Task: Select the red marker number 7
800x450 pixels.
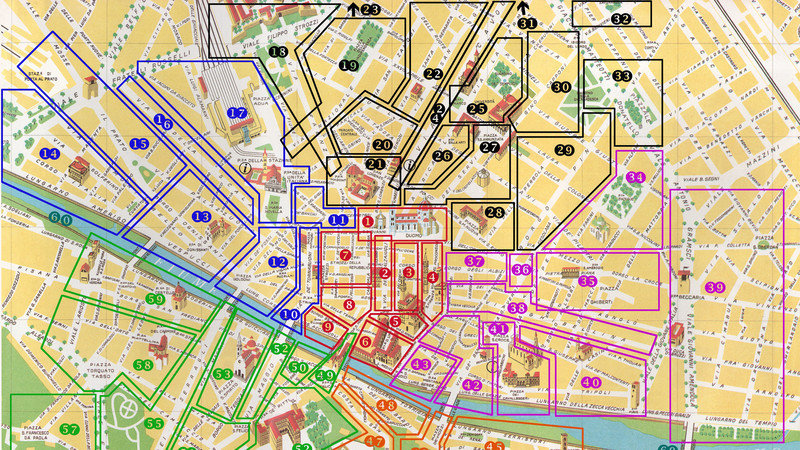Action: tap(345, 255)
